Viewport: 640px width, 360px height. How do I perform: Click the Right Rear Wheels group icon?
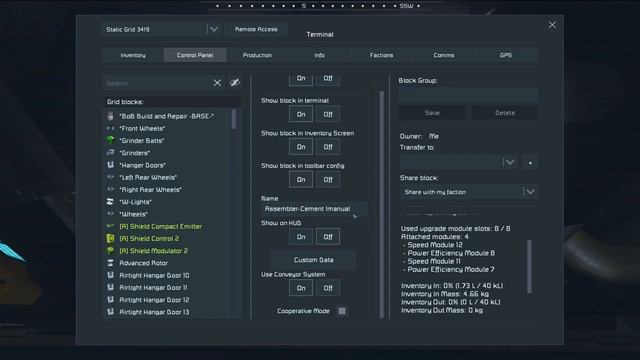tap(110, 189)
